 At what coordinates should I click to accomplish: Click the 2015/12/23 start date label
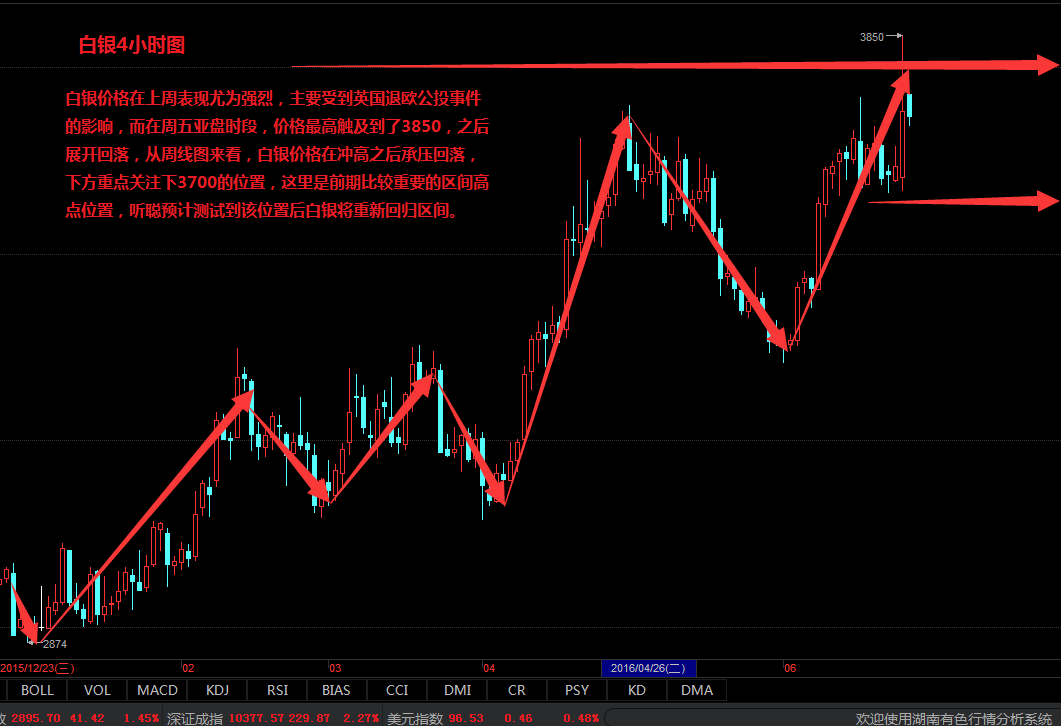(x=36, y=668)
